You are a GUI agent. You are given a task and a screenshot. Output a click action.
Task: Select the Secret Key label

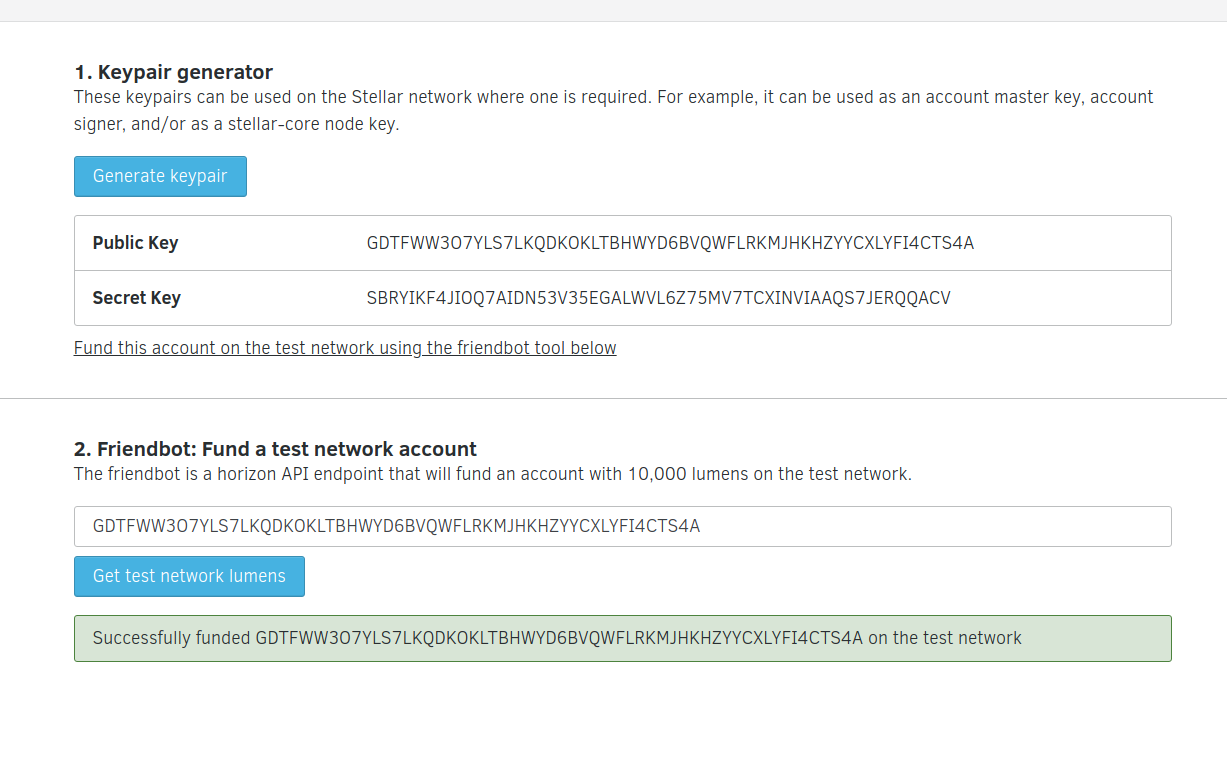[136, 298]
